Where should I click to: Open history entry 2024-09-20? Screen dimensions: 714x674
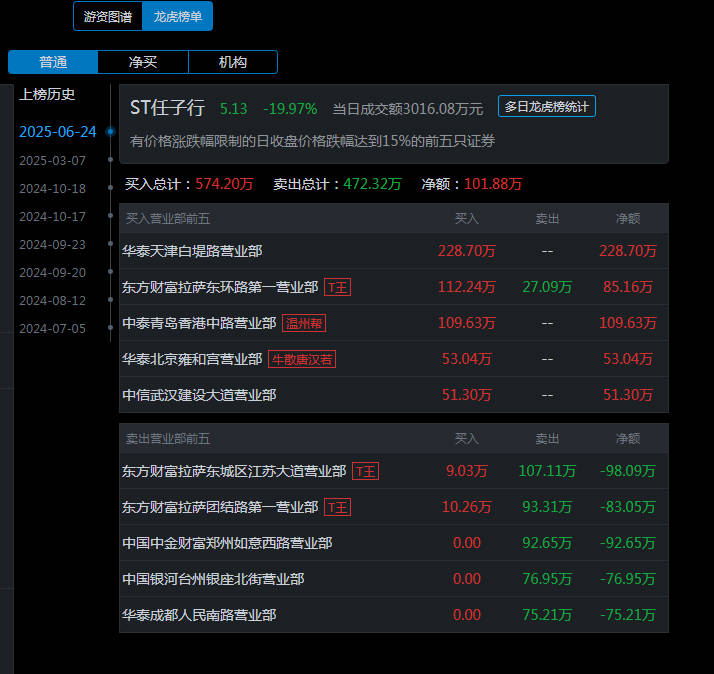click(52, 272)
